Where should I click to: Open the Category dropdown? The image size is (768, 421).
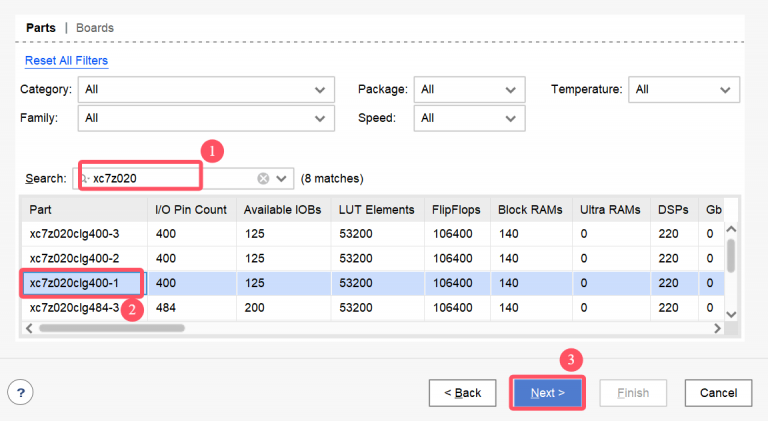(x=206, y=89)
